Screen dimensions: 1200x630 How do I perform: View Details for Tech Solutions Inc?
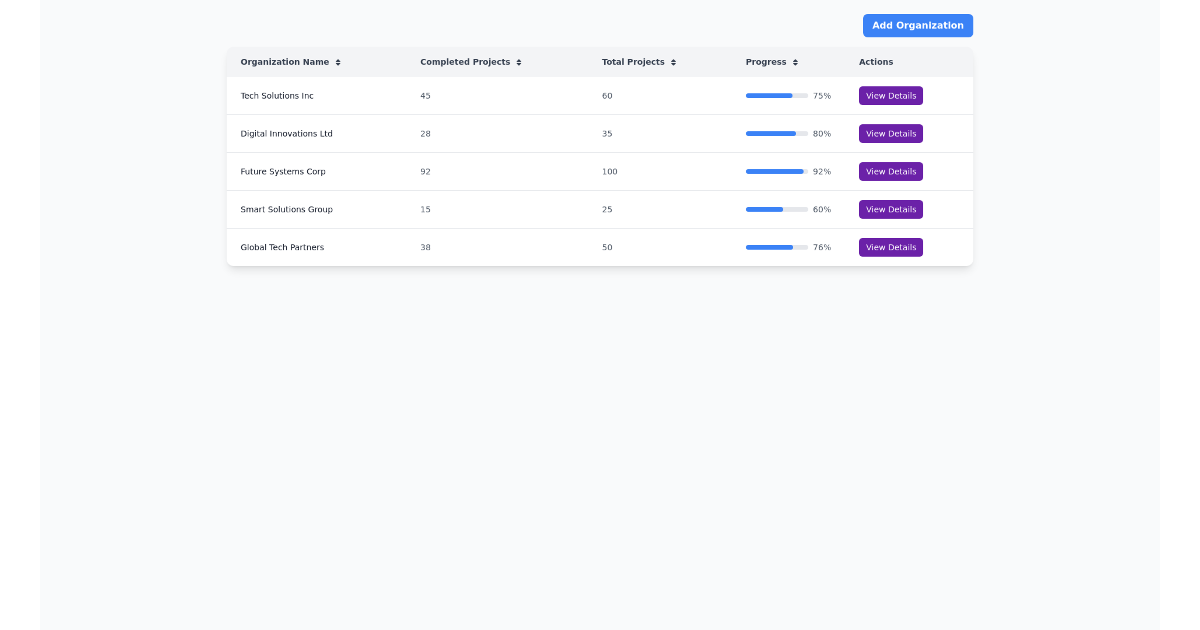[x=890, y=95]
